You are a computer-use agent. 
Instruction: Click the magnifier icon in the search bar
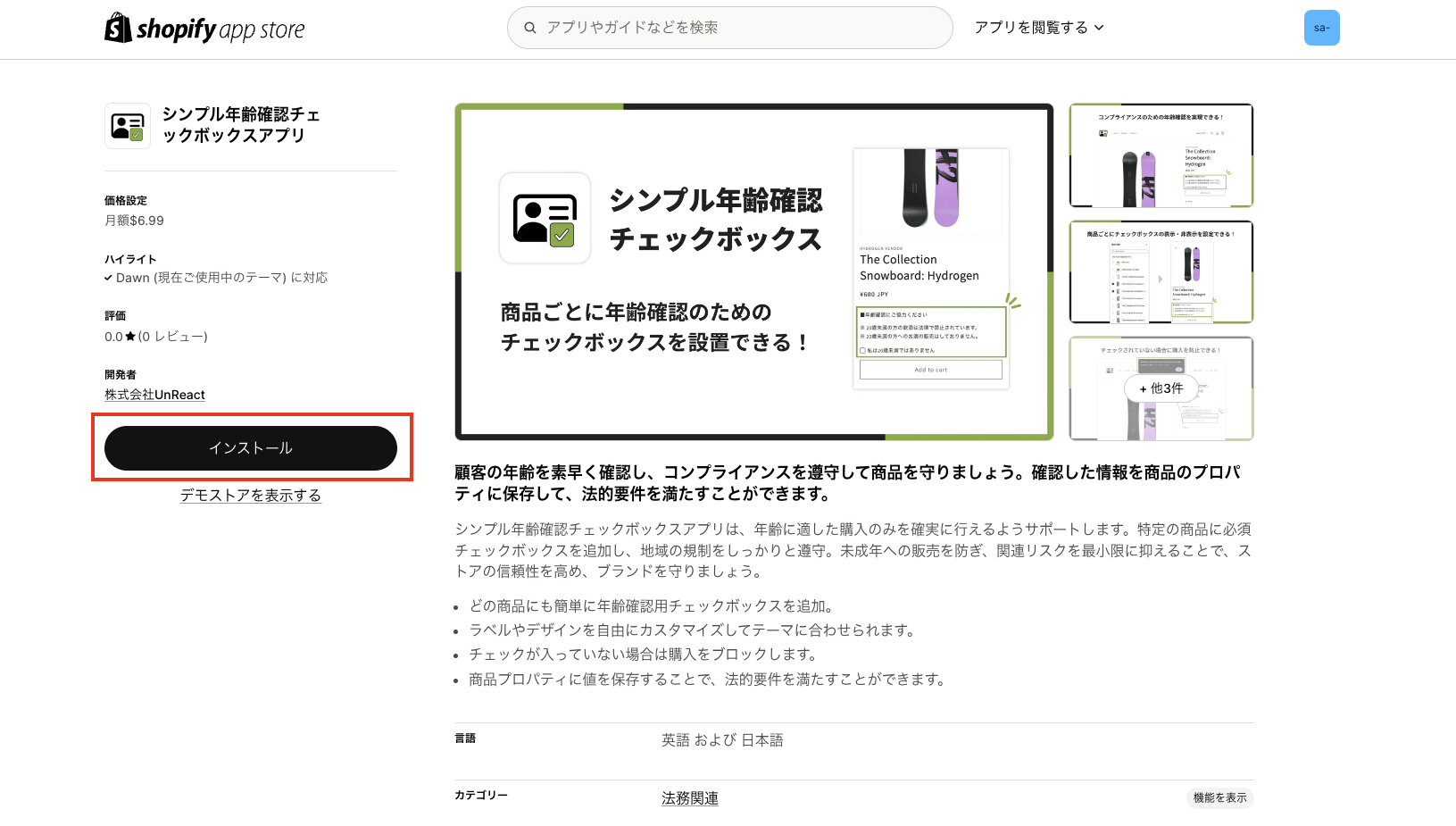pos(530,28)
